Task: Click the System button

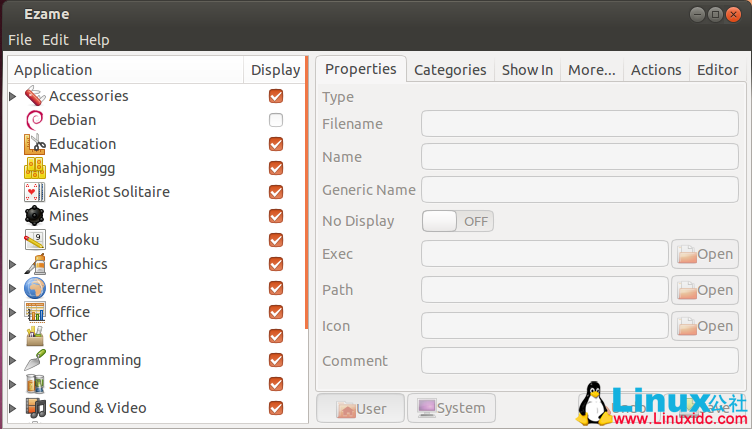Action: [451, 408]
